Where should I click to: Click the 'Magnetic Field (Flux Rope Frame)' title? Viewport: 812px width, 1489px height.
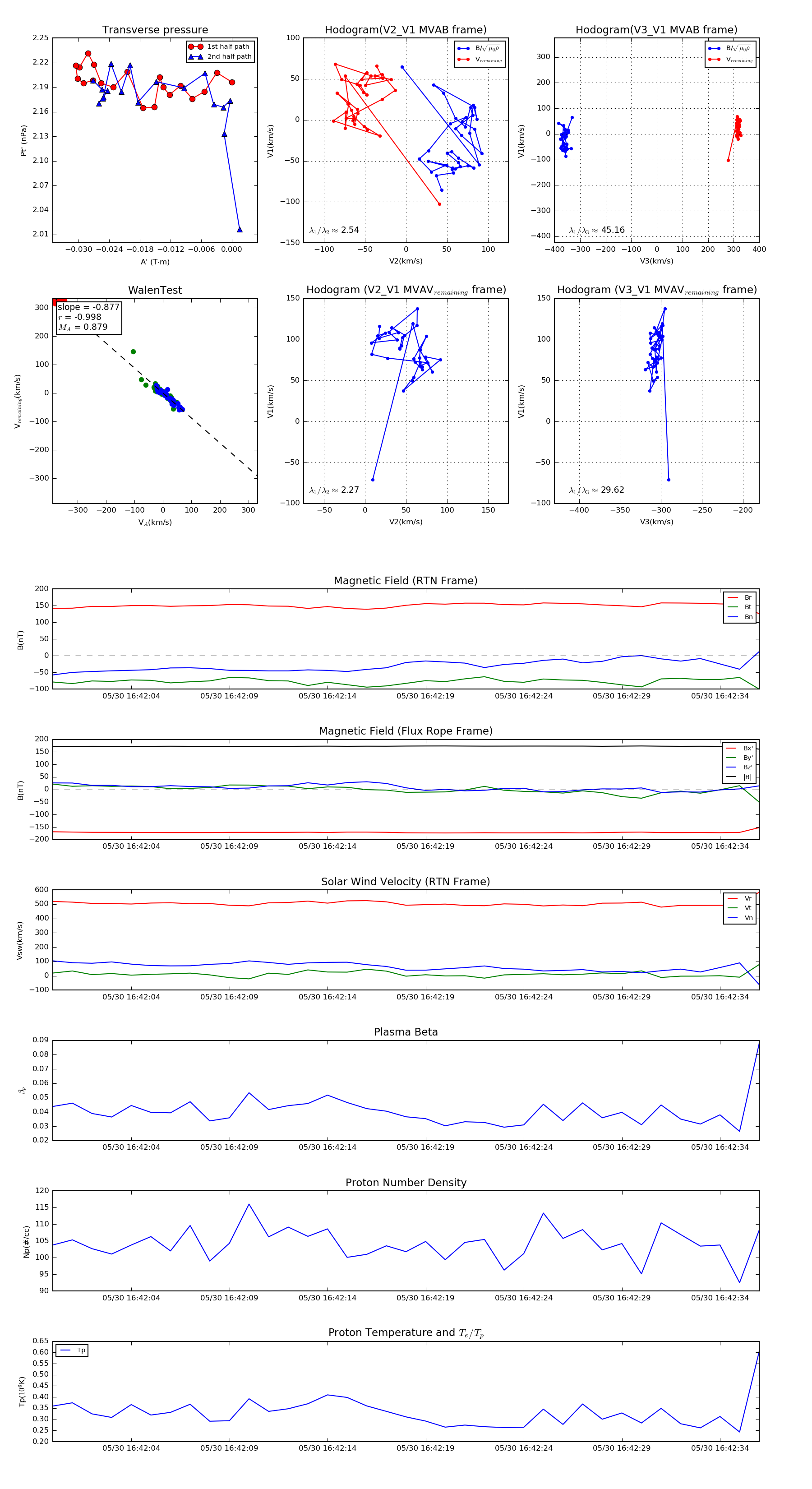point(406,731)
